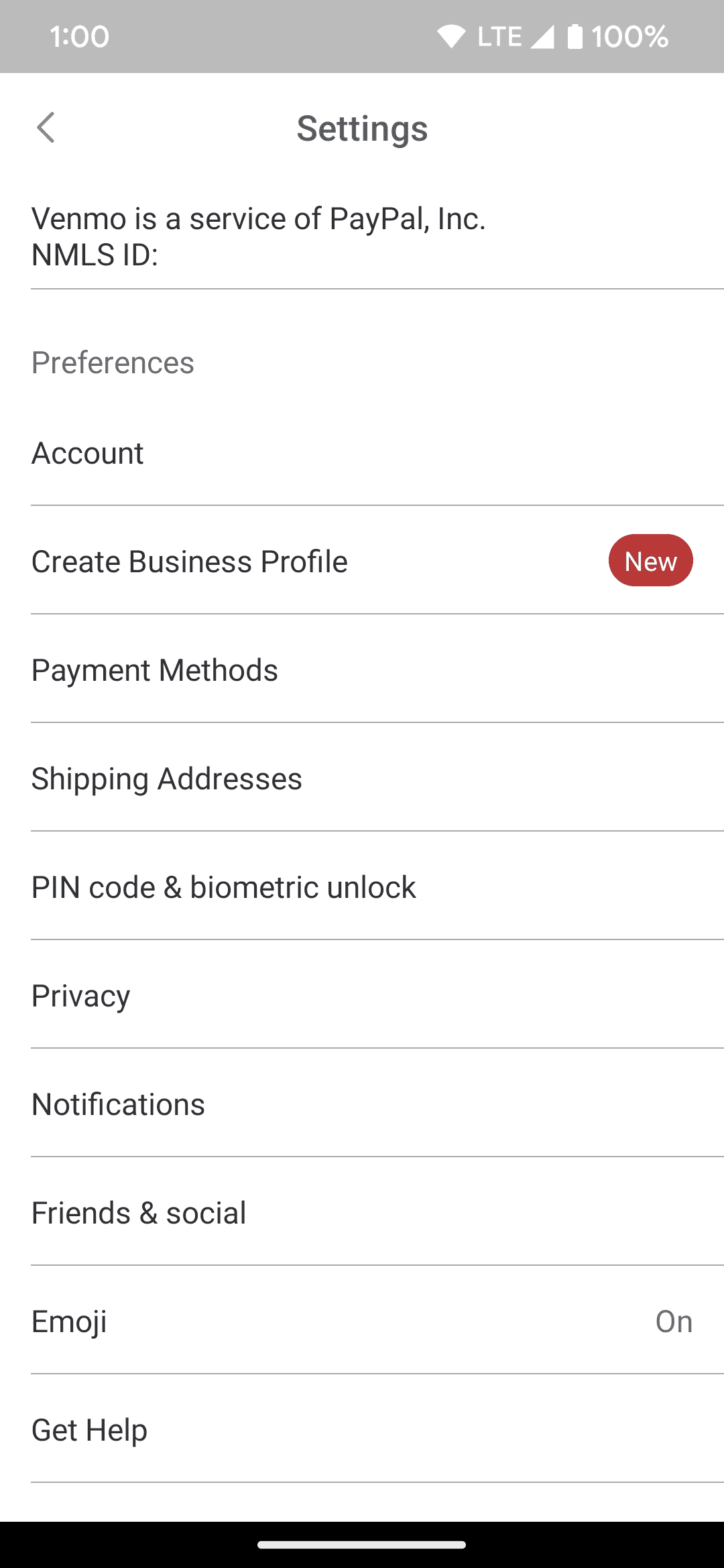Tap the Preferences section header
The image size is (724, 1568).
point(113,363)
